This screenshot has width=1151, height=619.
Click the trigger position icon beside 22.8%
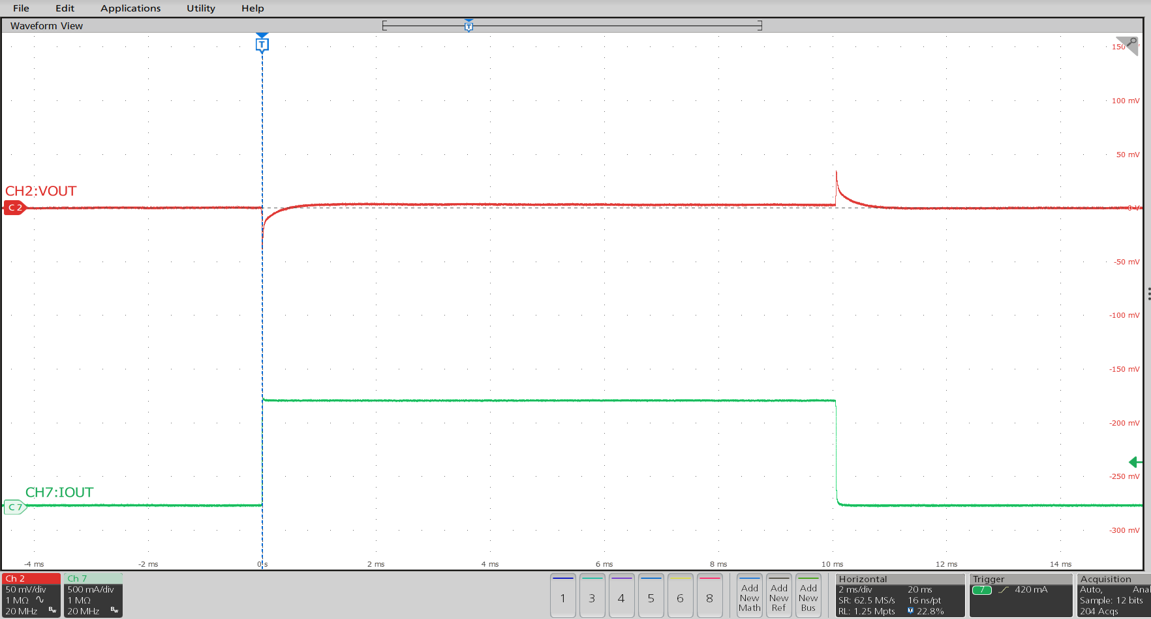(x=911, y=611)
